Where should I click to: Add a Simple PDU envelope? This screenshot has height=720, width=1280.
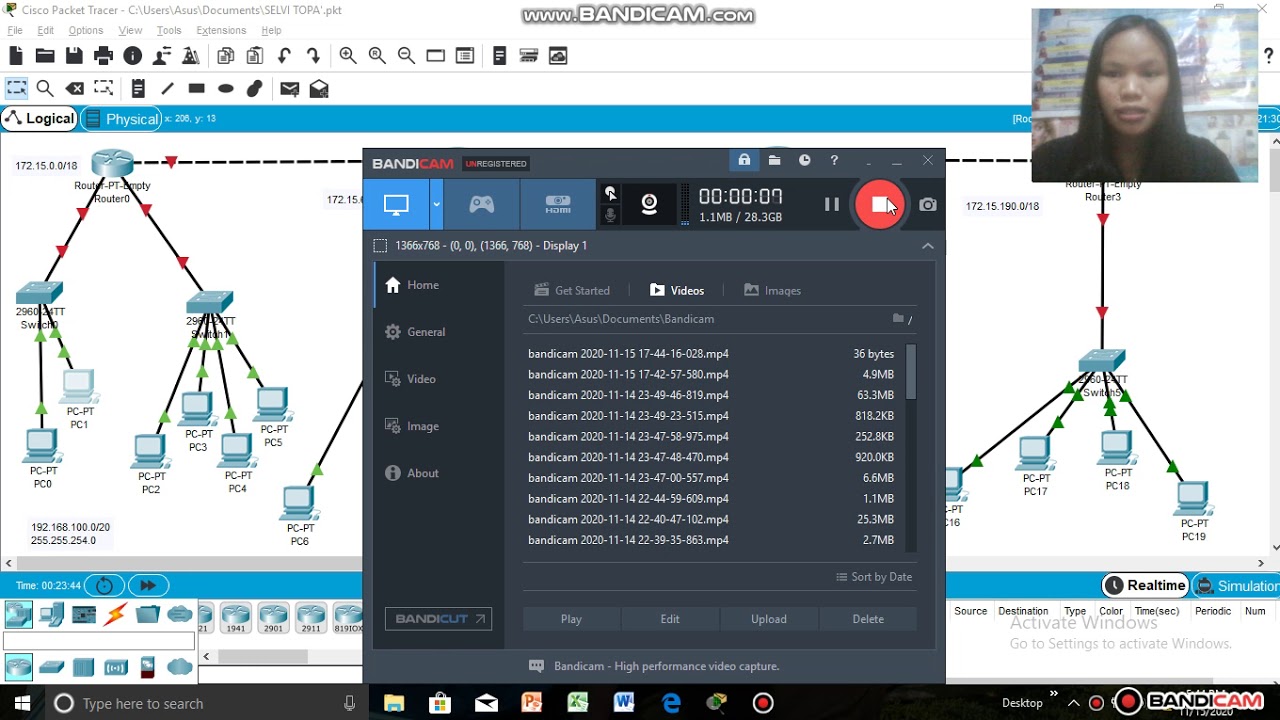290,89
